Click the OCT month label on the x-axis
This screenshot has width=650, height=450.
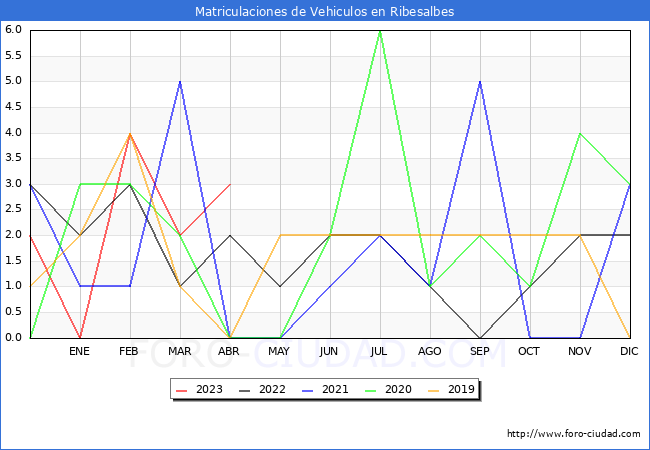tap(529, 351)
